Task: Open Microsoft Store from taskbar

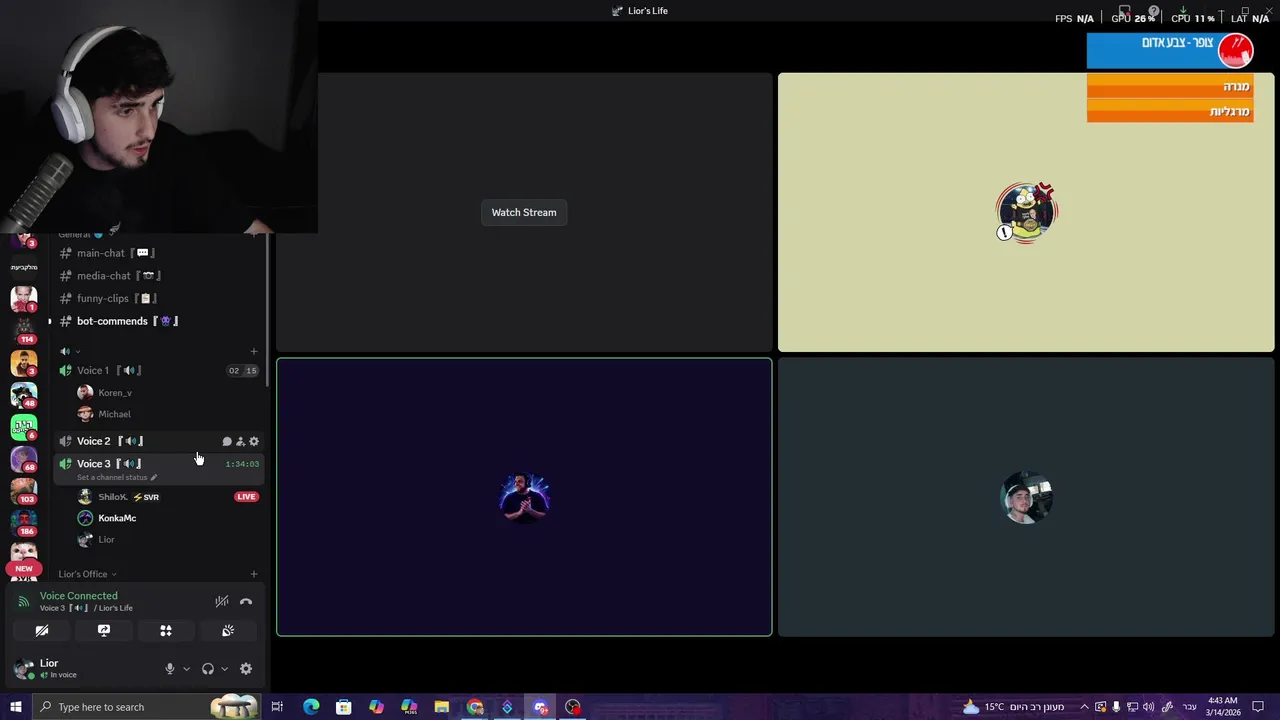Action: point(344,707)
